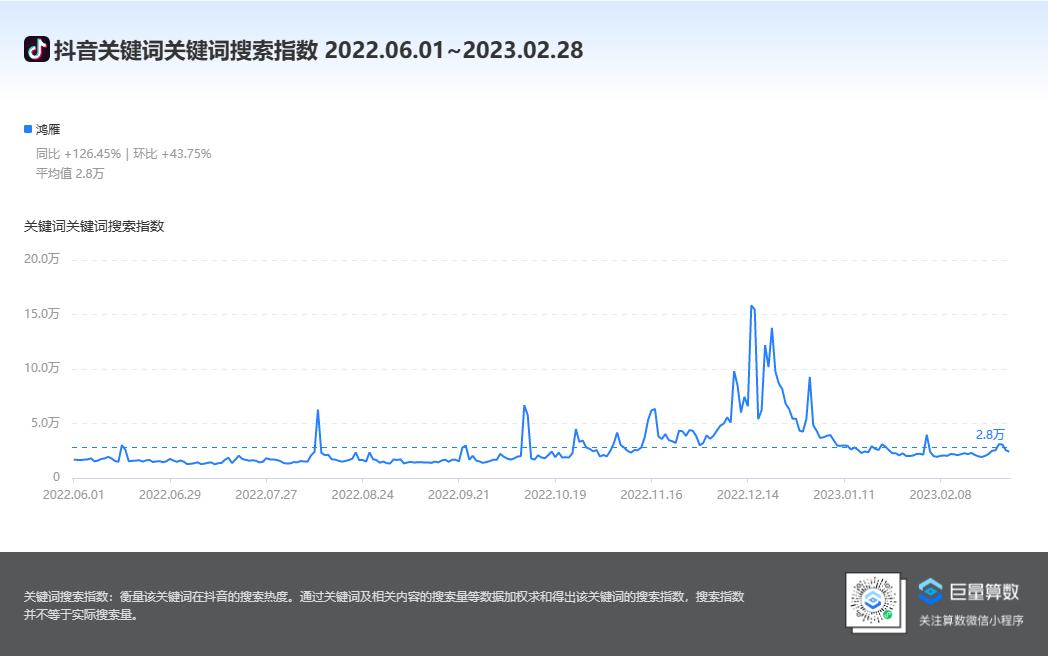Viewport: 1048px width, 656px height.
Task: Select the 巨量算数 brand wordmark
Action: click(987, 589)
